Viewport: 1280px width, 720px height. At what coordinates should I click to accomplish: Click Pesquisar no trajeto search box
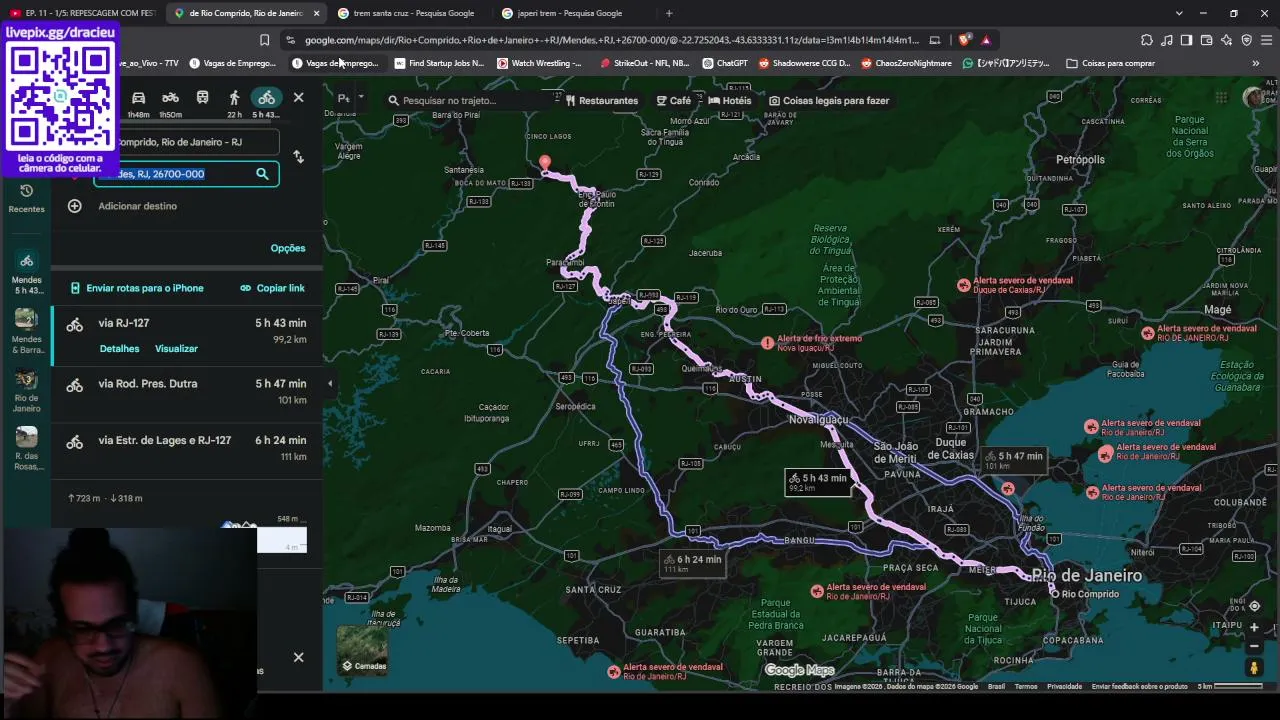[472, 100]
